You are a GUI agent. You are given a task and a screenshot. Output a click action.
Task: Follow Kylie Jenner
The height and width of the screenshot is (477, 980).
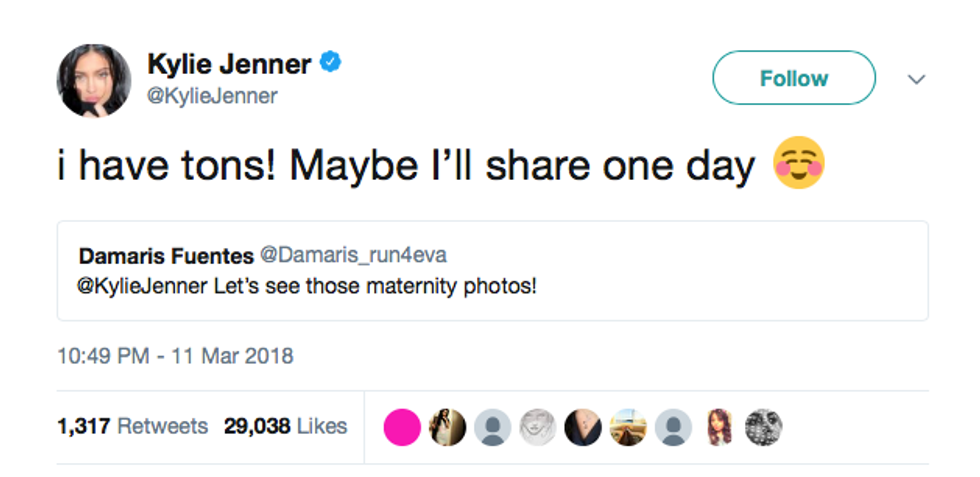(793, 78)
